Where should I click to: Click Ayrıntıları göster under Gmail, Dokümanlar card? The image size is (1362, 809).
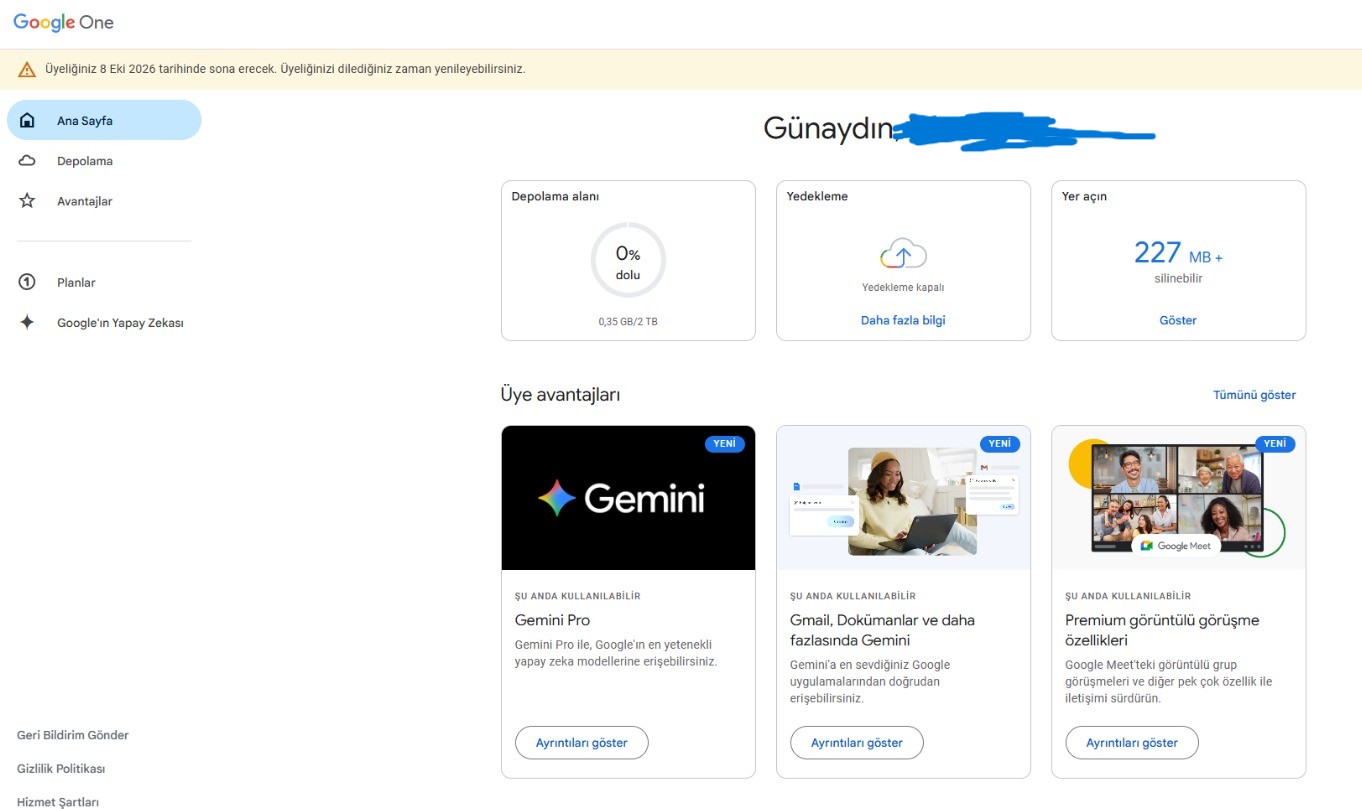[x=857, y=743]
